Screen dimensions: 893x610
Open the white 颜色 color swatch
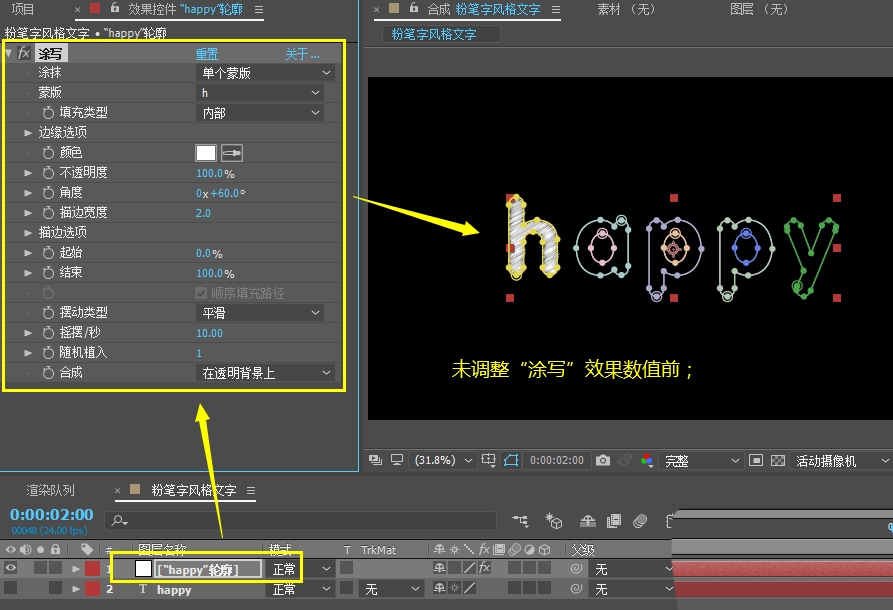click(x=205, y=152)
